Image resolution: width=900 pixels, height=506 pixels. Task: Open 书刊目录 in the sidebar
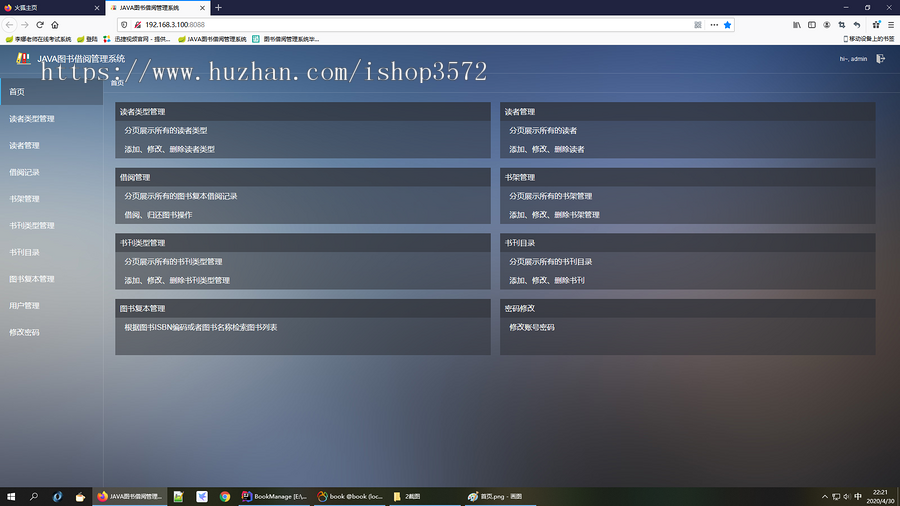coord(52,252)
